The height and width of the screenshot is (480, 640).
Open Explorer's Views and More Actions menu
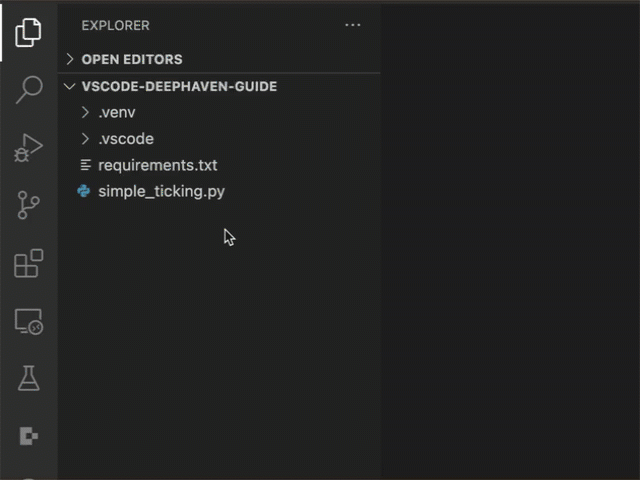tap(352, 25)
